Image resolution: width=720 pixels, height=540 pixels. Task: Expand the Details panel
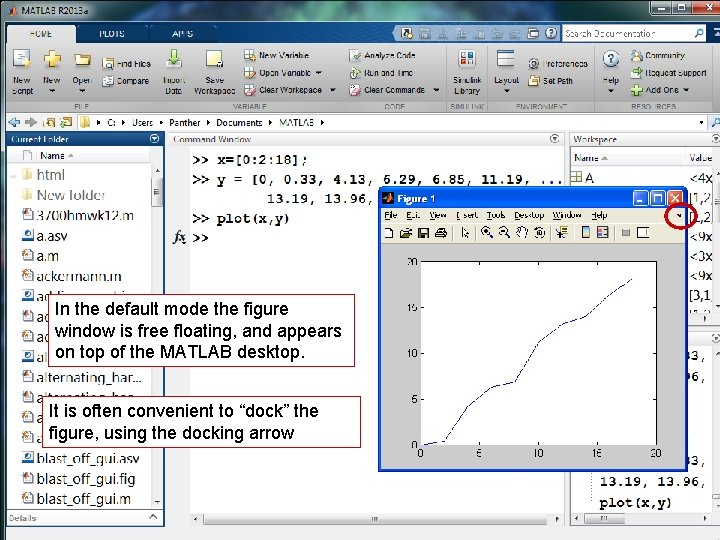[x=153, y=517]
